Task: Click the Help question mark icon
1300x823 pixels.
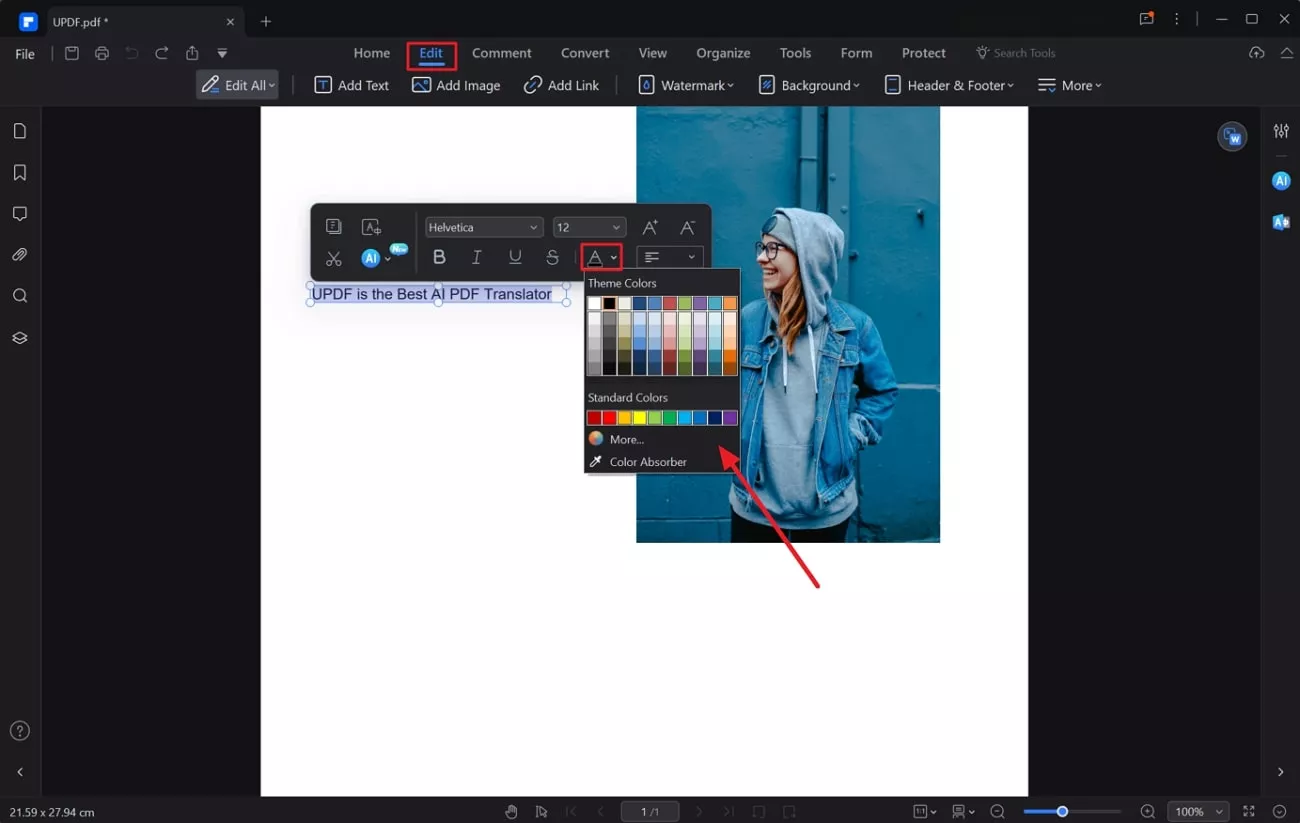Action: click(x=19, y=731)
